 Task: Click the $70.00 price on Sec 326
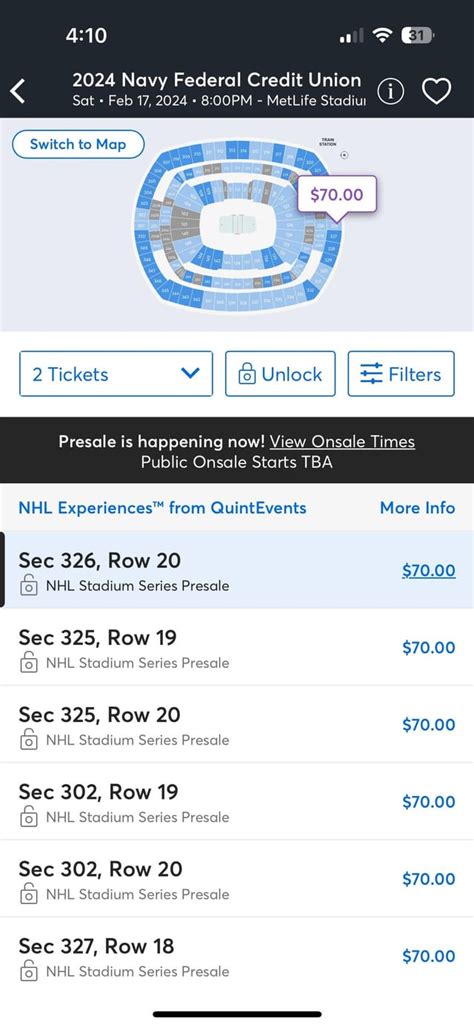[429, 570]
